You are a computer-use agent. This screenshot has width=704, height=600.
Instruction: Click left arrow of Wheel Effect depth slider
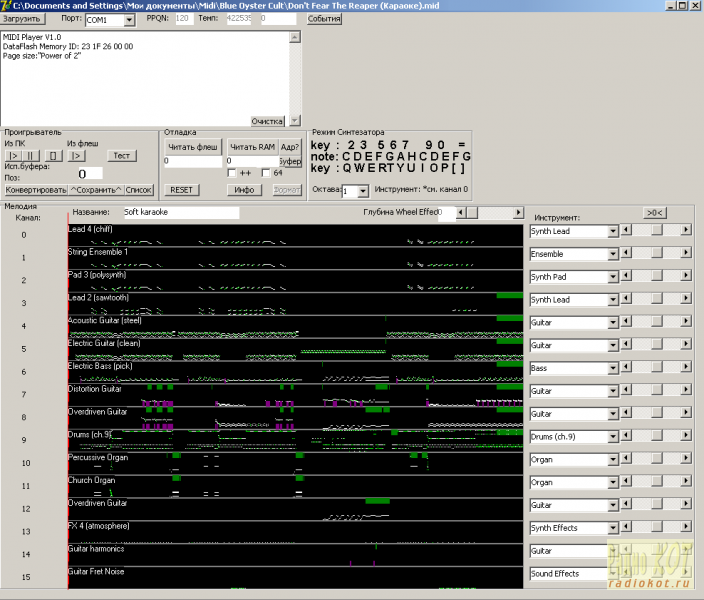pyautogui.click(x=461, y=212)
